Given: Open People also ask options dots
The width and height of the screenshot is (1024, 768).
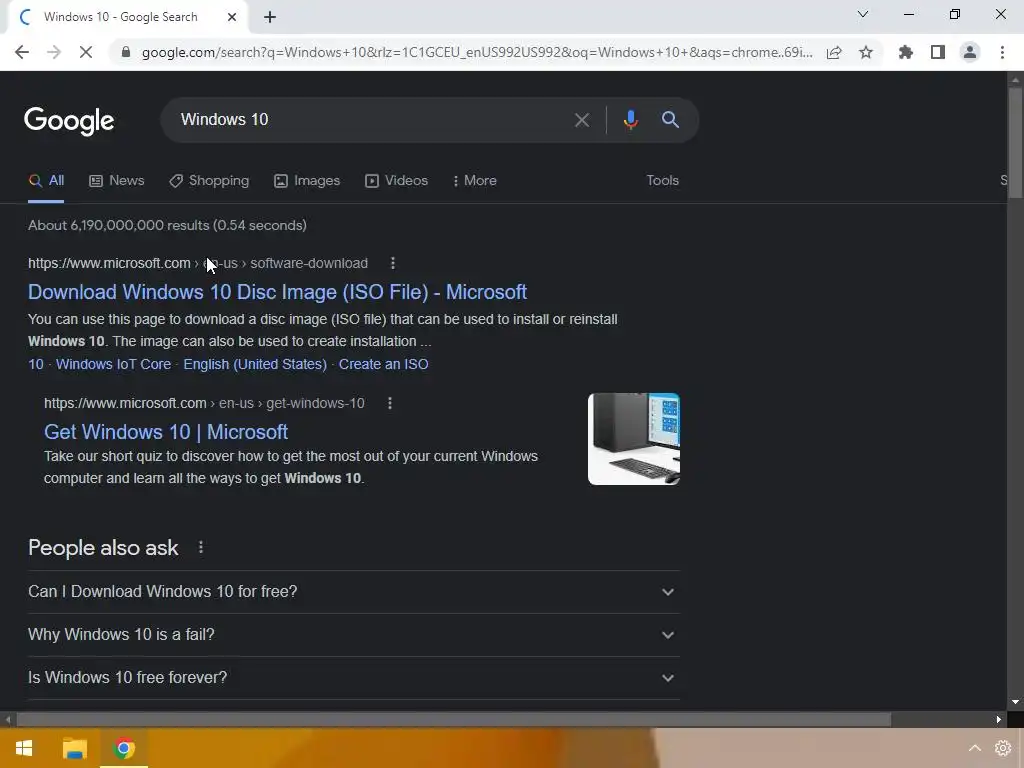Looking at the screenshot, I should pyautogui.click(x=200, y=547).
